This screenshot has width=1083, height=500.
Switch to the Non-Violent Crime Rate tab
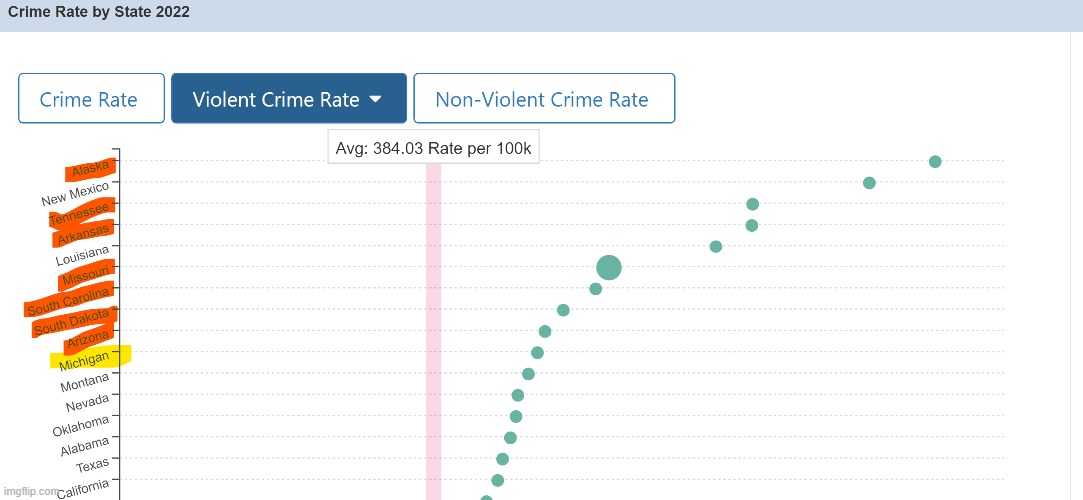[x=543, y=99]
